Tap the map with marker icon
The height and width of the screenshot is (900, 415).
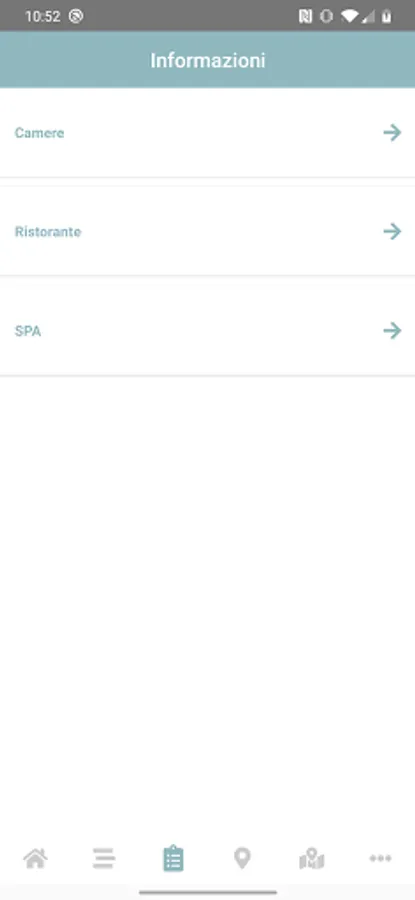click(x=312, y=859)
